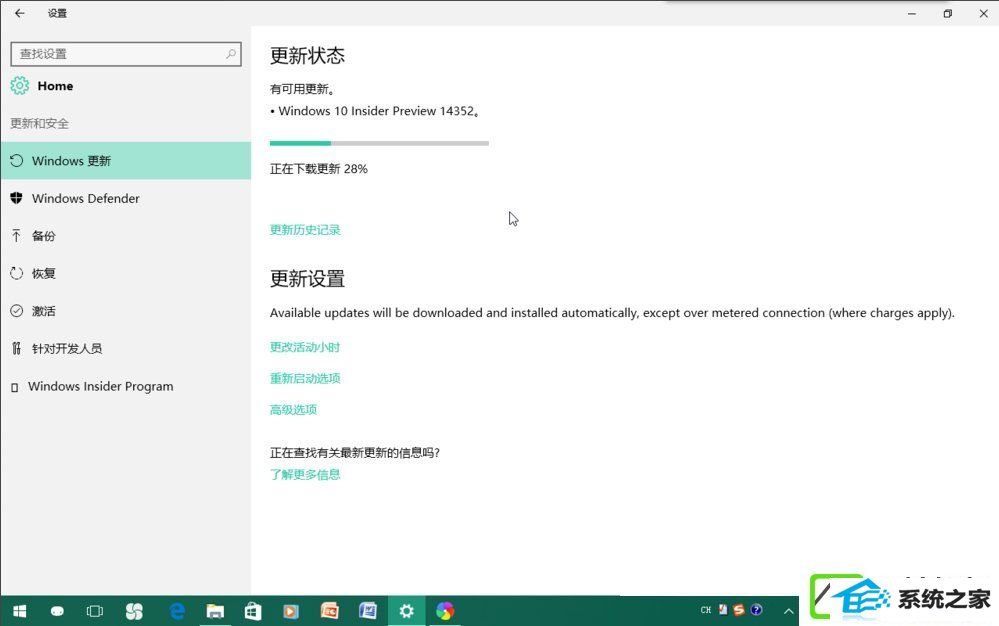Viewport: 999px width, 626px height.
Task: Click the Windows Defender shield icon
Action: [x=17, y=198]
